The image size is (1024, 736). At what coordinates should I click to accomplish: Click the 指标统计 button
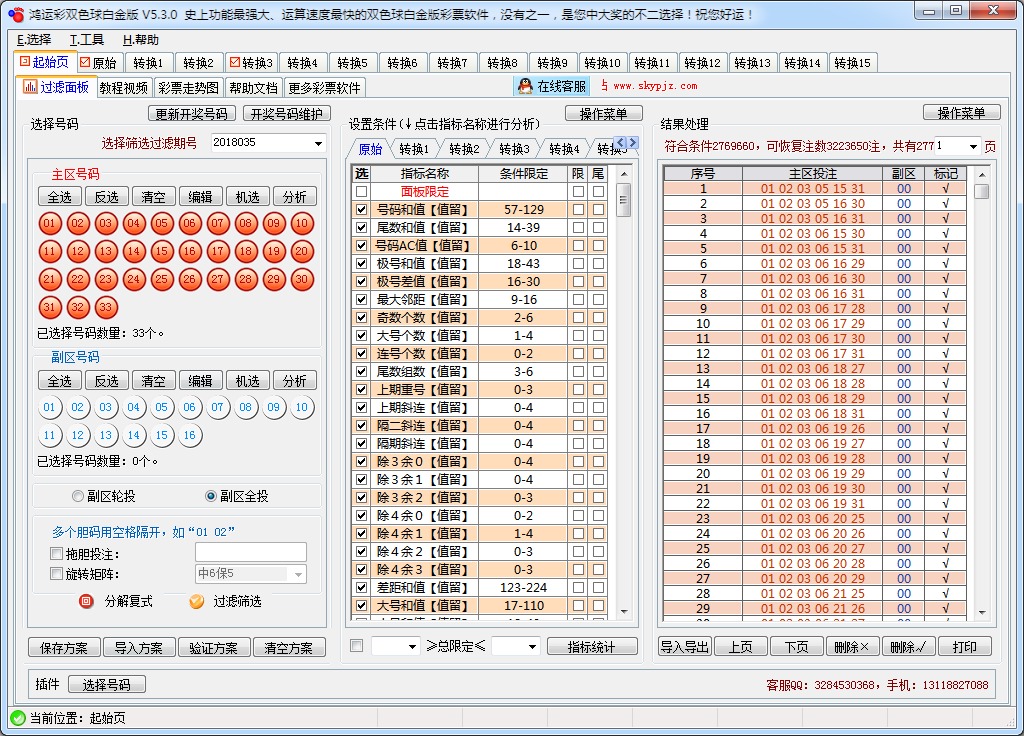(592, 645)
